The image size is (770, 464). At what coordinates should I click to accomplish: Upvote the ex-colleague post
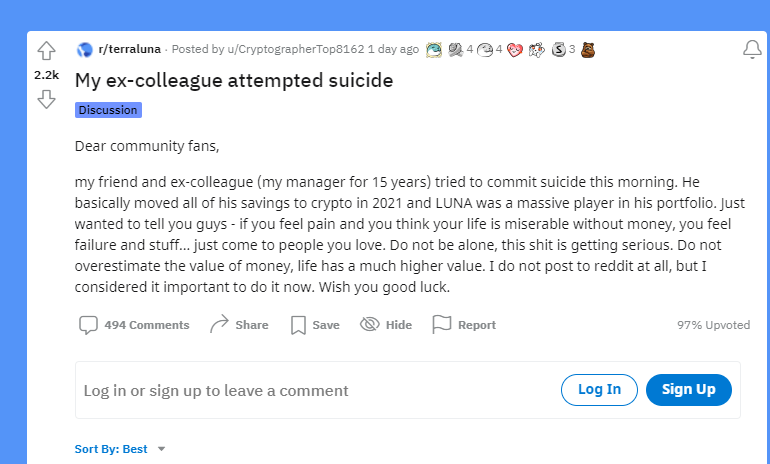[x=46, y=51]
